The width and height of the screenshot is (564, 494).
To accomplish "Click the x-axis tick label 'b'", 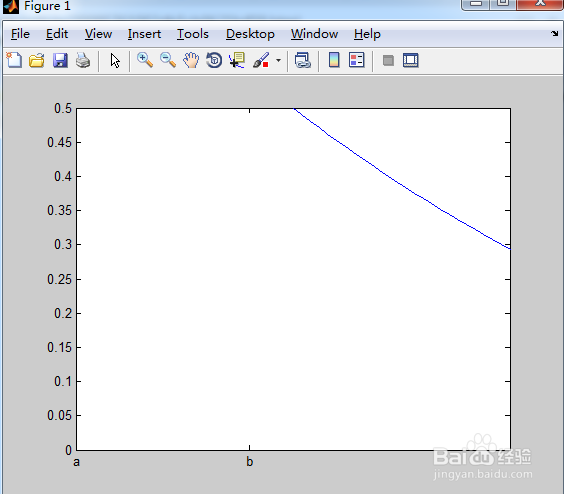I will tap(249, 461).
